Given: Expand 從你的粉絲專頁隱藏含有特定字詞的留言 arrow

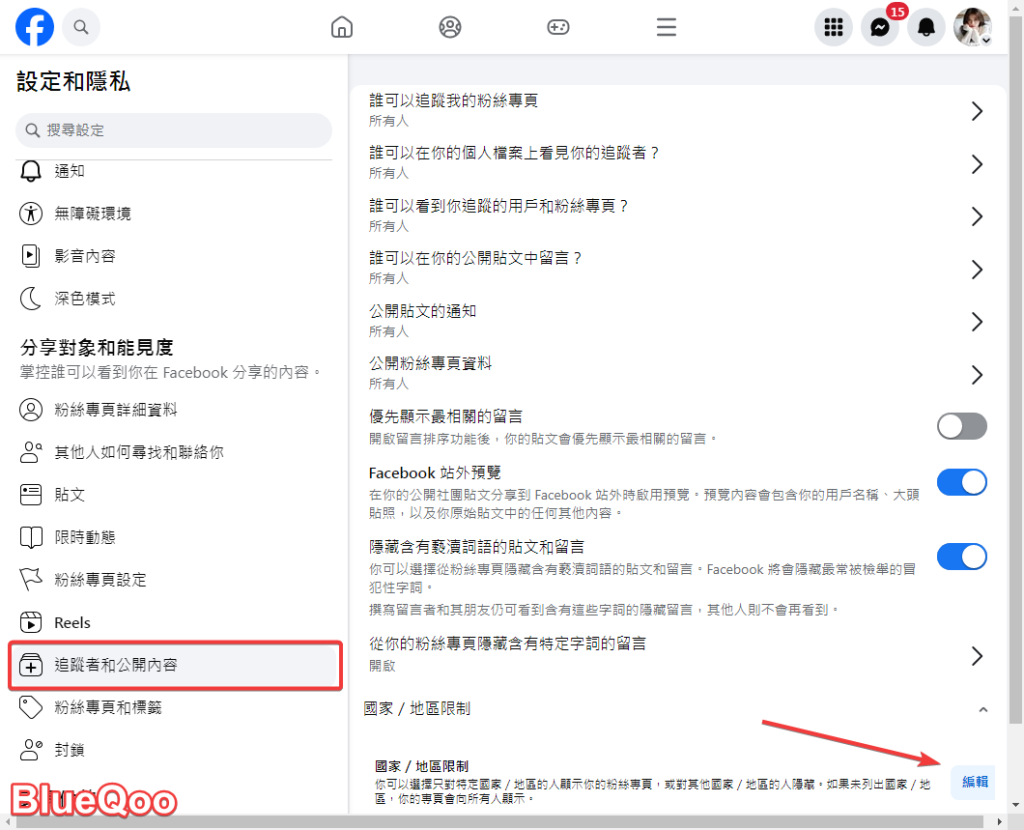Looking at the screenshot, I should pyautogui.click(x=977, y=655).
